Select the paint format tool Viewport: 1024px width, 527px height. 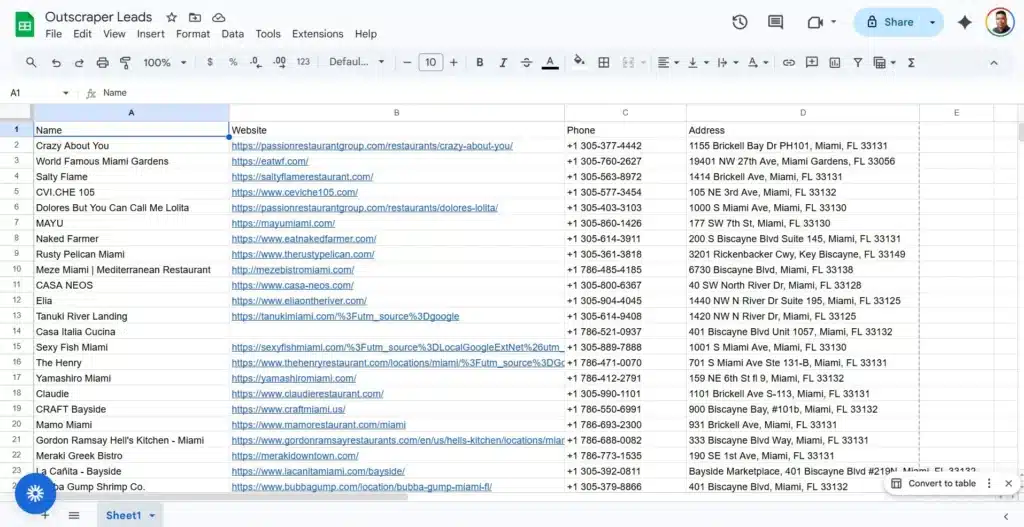pos(125,63)
